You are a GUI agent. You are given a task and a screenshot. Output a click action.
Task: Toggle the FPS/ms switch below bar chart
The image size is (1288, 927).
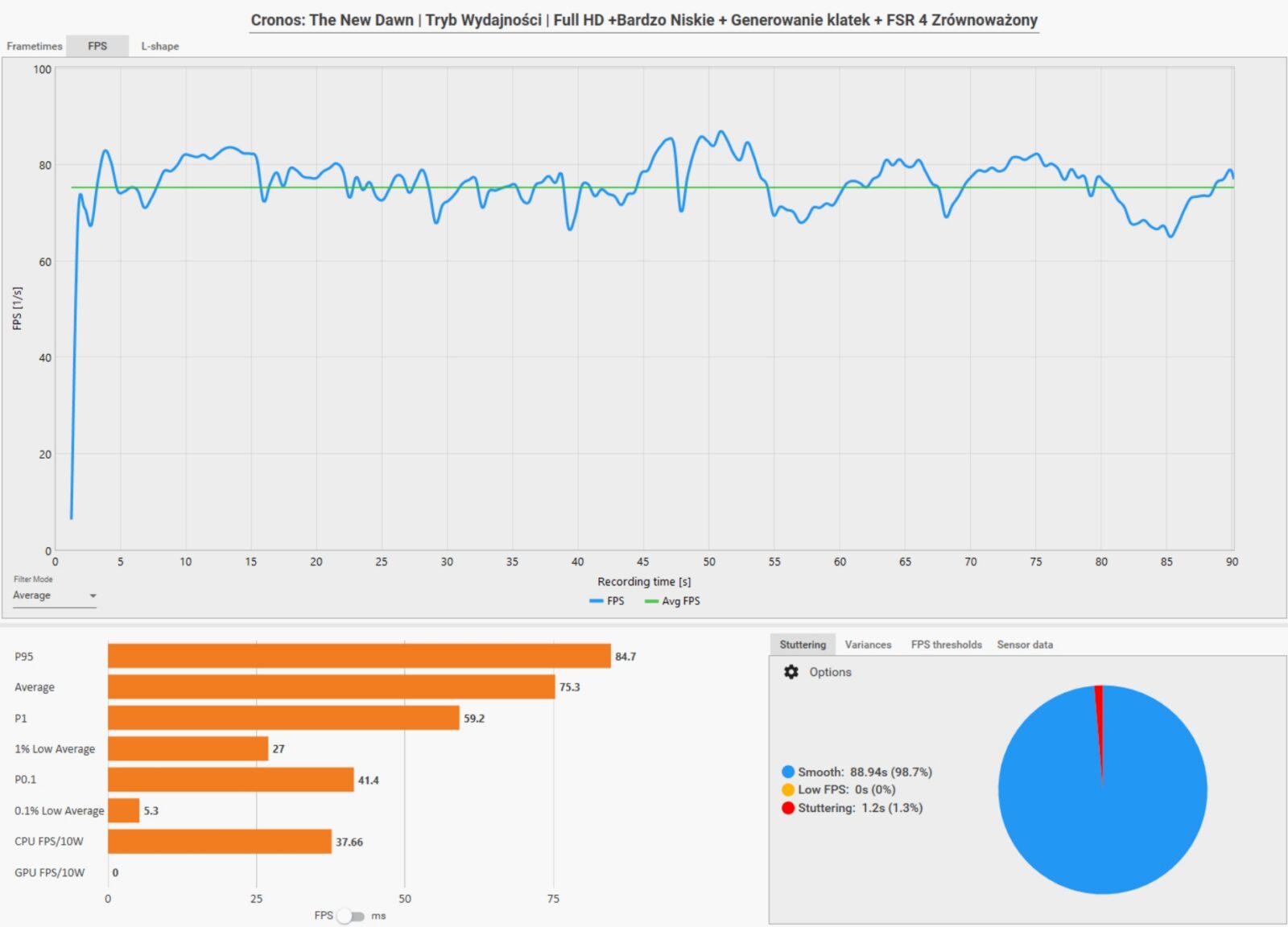(x=351, y=916)
